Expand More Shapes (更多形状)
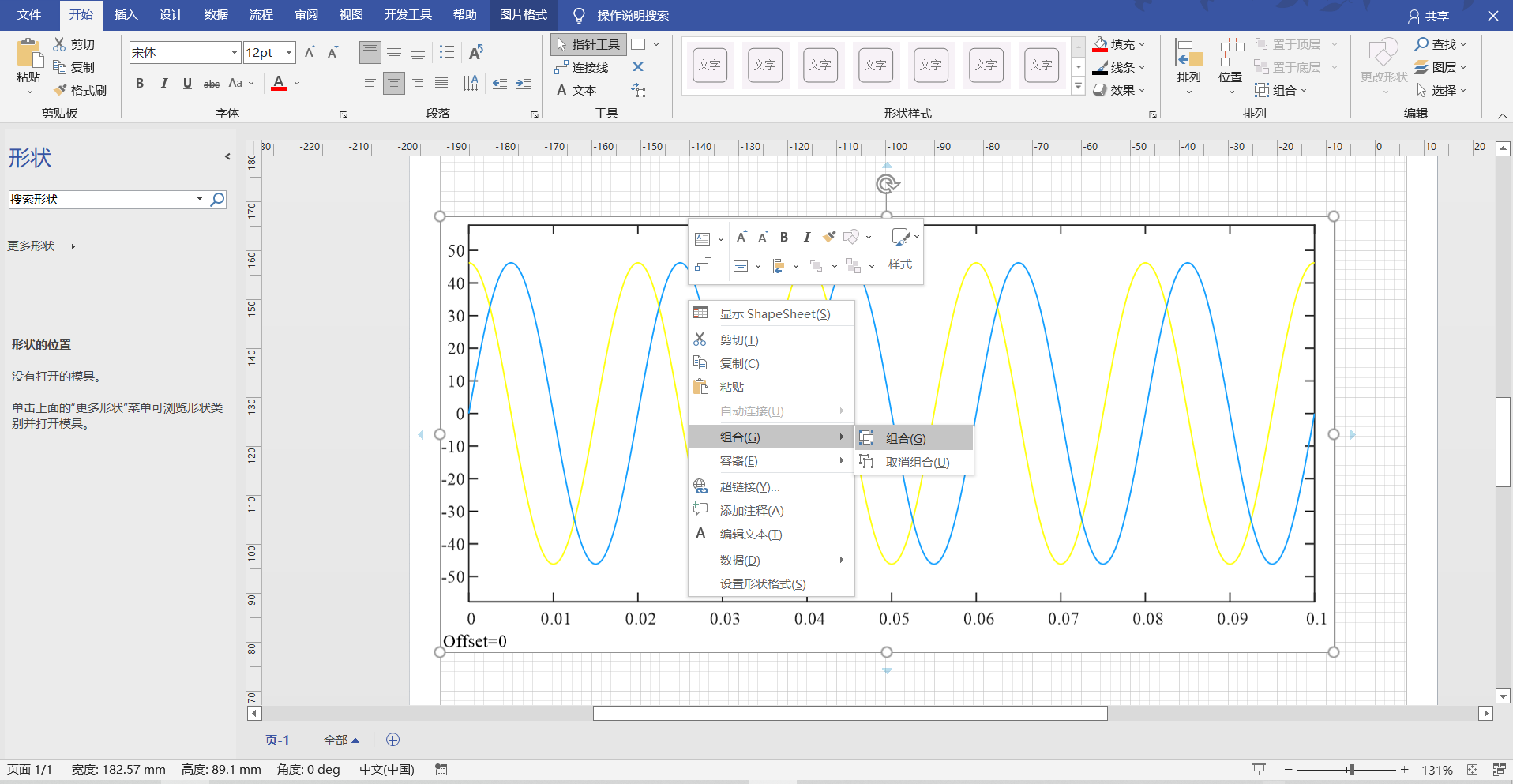Screen dimensions: 1513x784 tap(41, 246)
